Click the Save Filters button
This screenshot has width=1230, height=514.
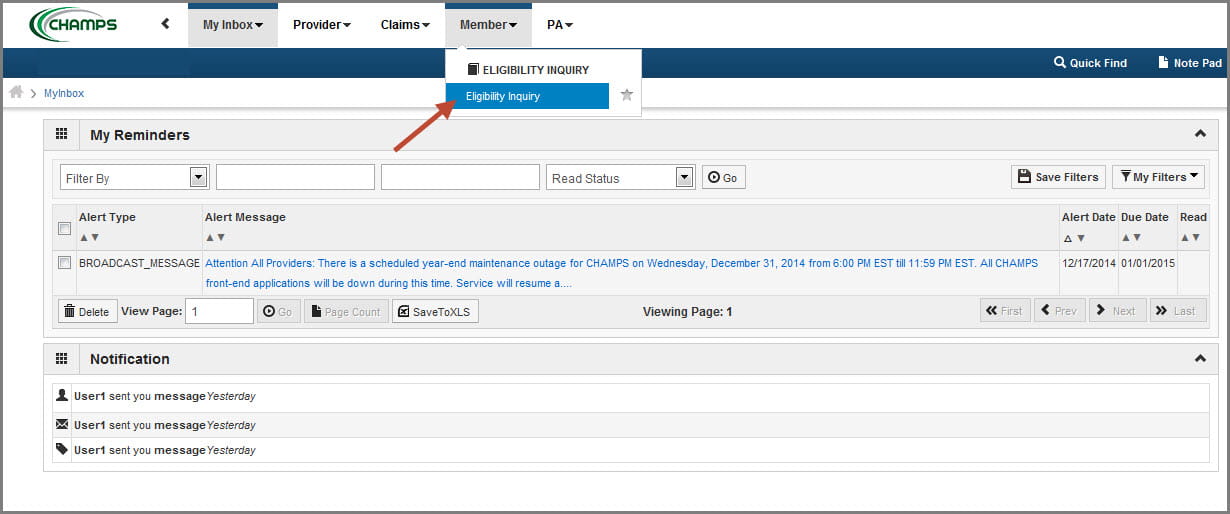point(1058,177)
